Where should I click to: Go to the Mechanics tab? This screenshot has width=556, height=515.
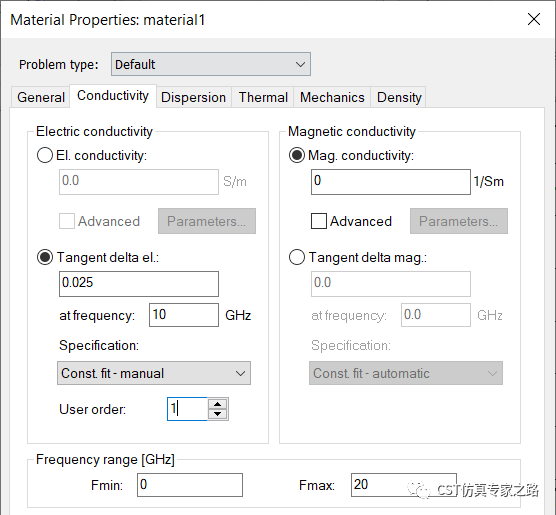[332, 97]
